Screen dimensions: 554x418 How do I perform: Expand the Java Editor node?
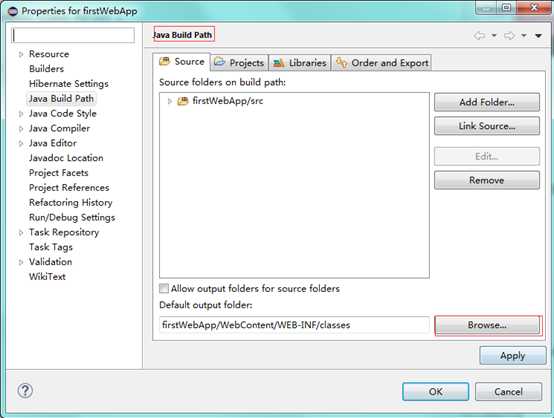click(21, 143)
